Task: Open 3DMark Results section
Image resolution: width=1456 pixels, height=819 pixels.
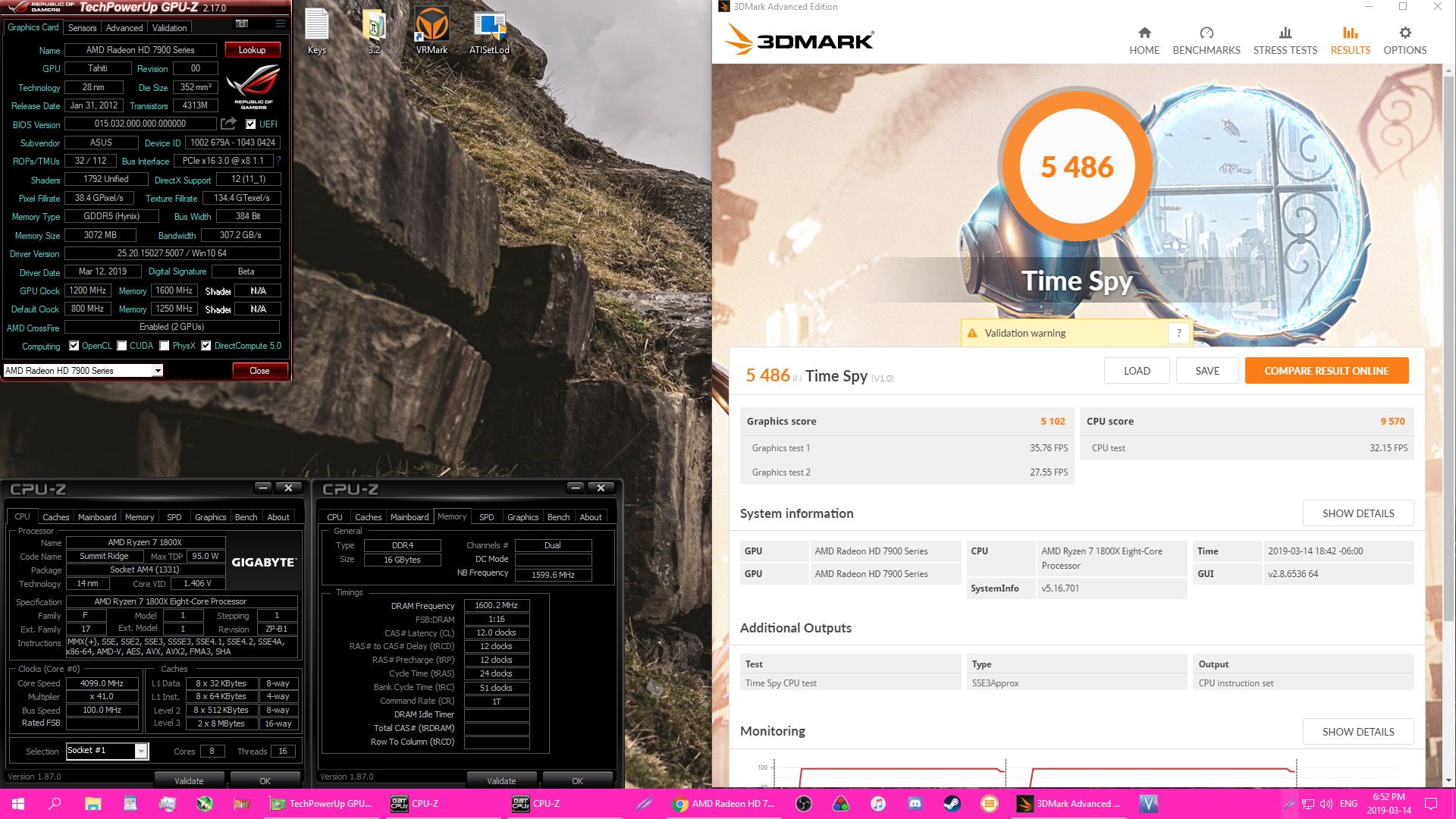Action: [1351, 41]
